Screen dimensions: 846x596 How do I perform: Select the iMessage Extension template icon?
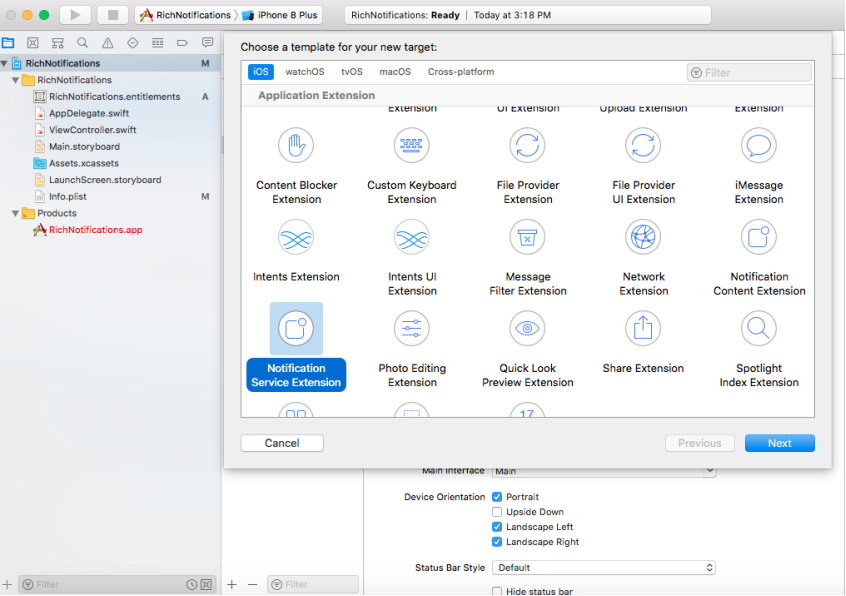tap(759, 145)
